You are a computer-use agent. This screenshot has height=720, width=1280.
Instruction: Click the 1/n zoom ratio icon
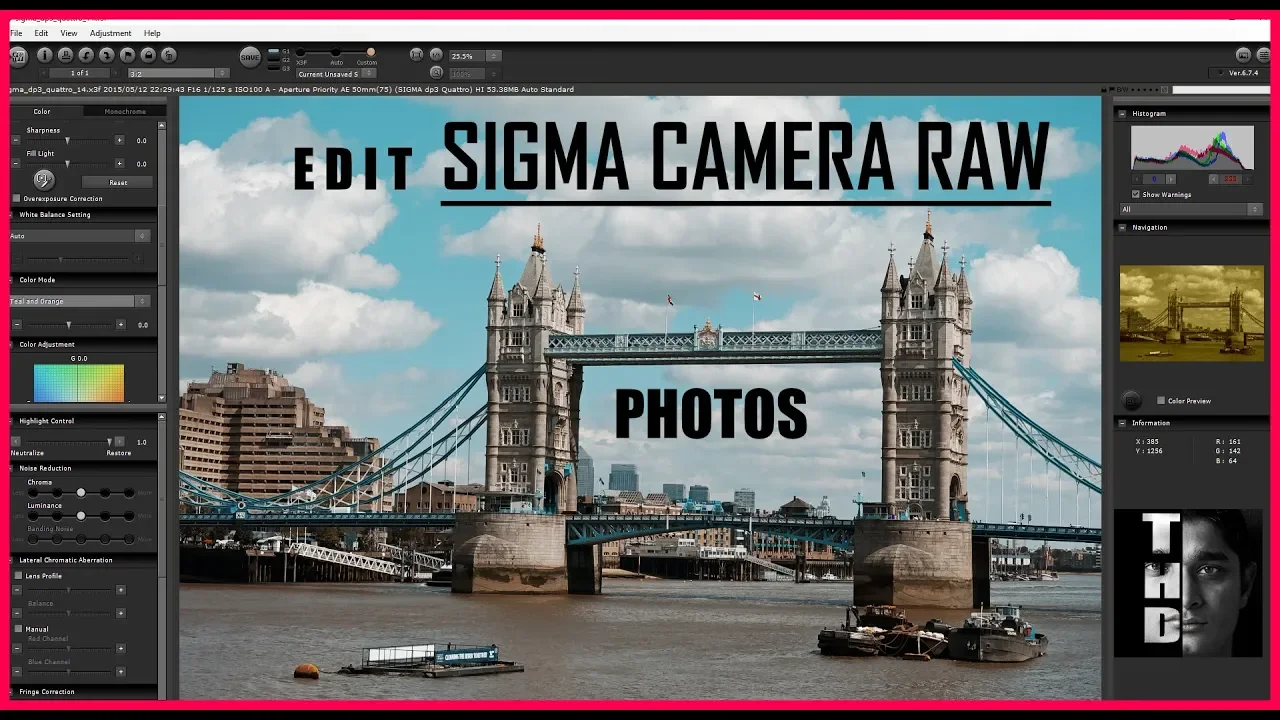pos(436,55)
